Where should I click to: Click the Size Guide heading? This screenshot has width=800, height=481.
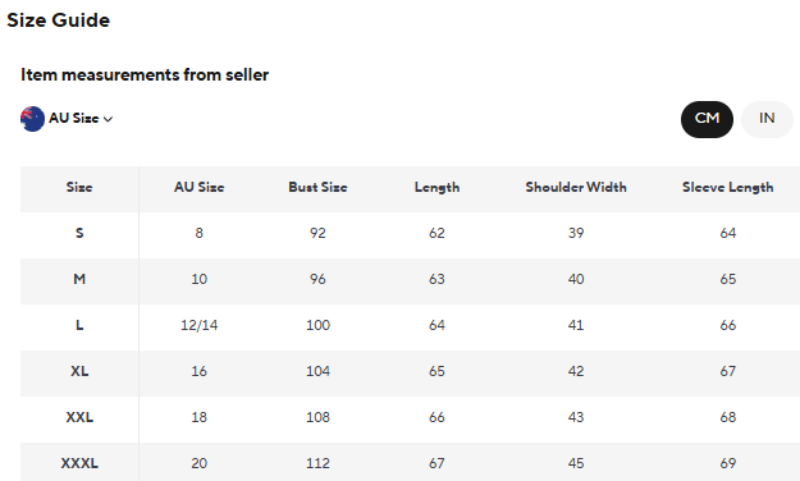point(58,20)
